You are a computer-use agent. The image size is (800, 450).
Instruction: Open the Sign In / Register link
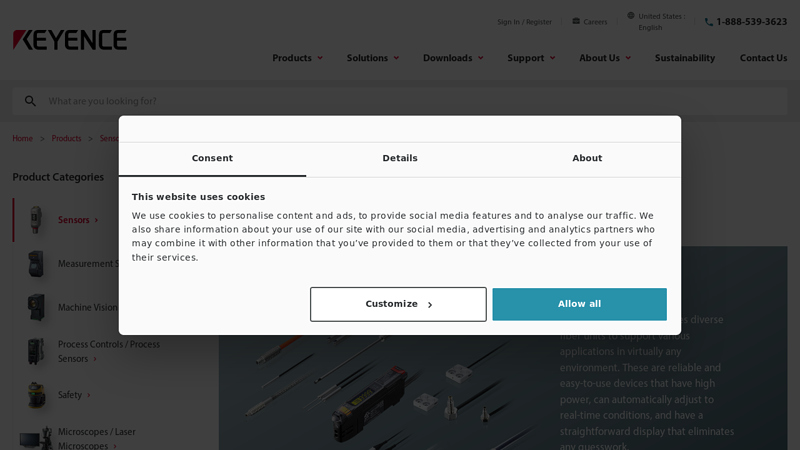click(524, 22)
